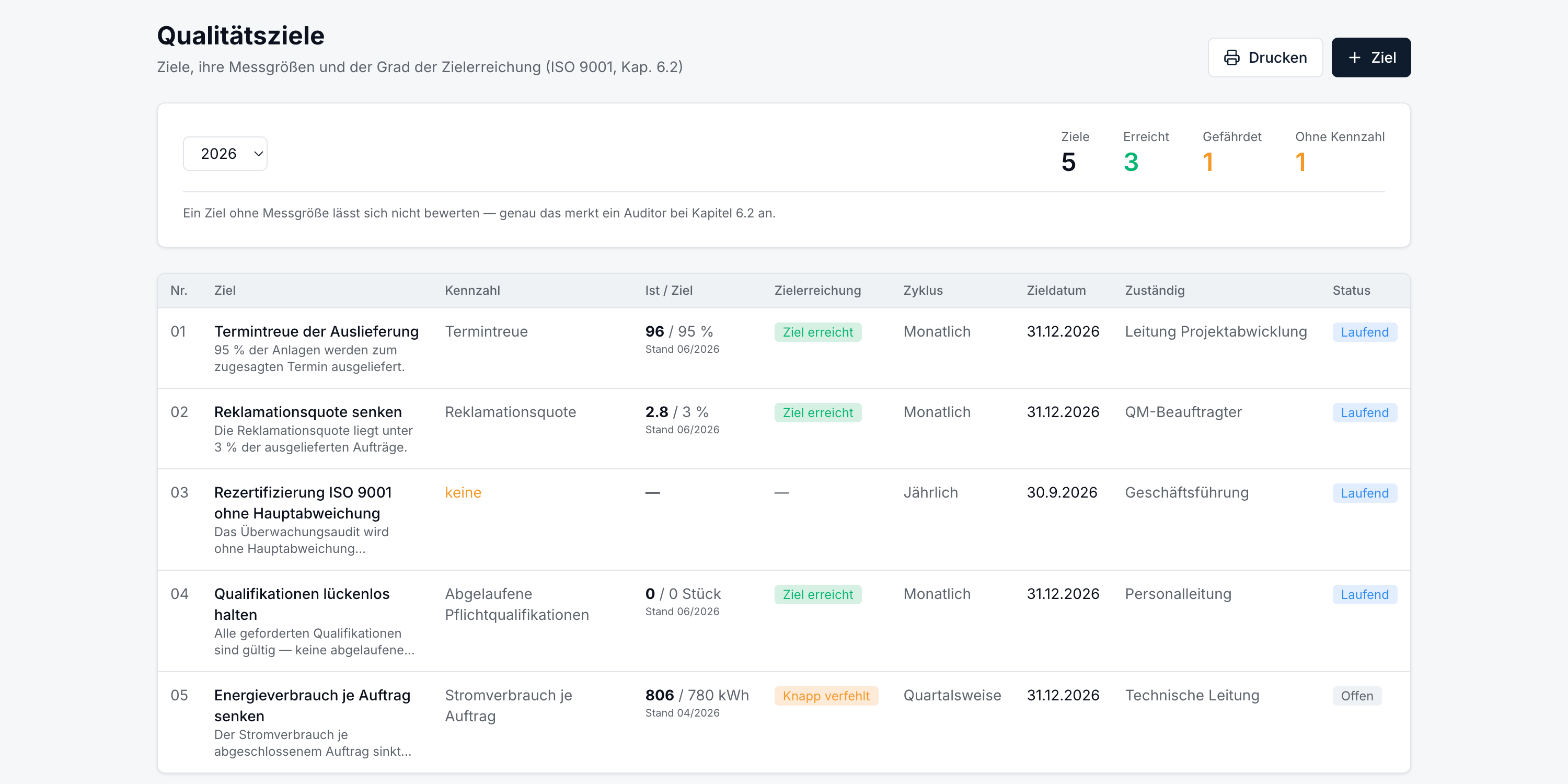Click value '2.8 / 3 %'
This screenshot has height=784, width=1568.
tap(677, 412)
